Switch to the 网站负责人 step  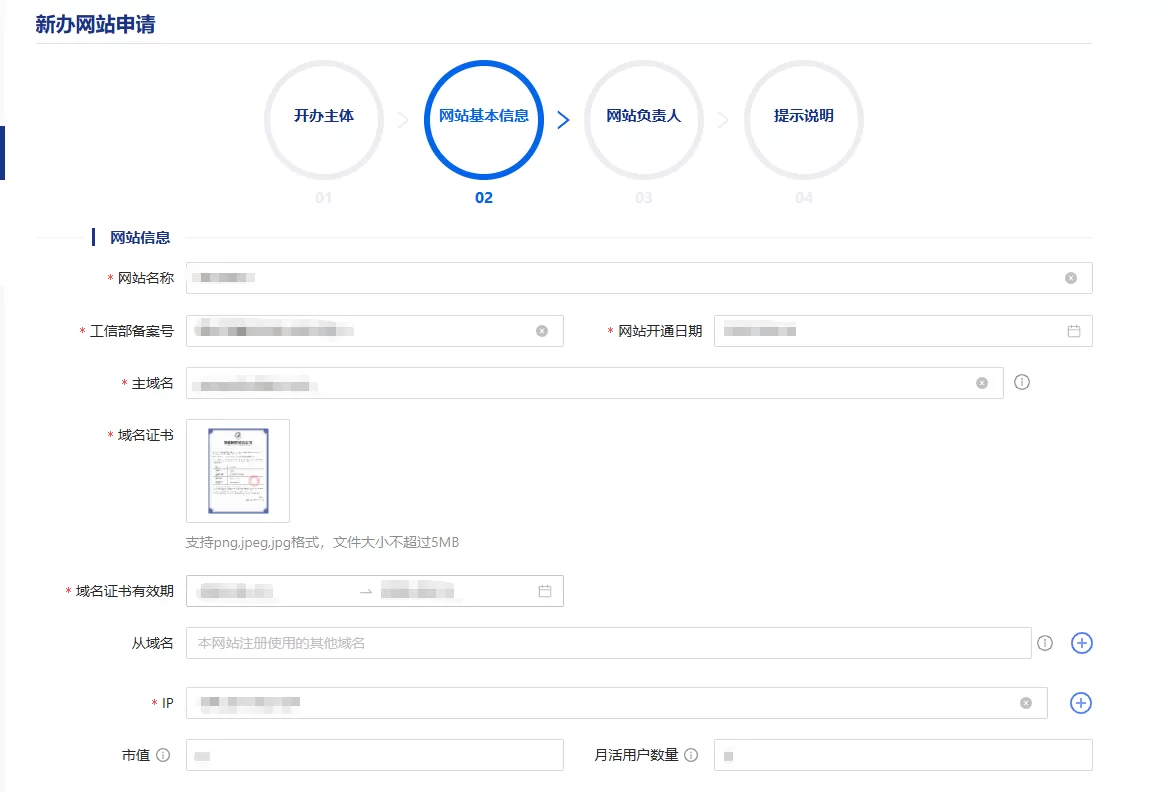point(643,119)
